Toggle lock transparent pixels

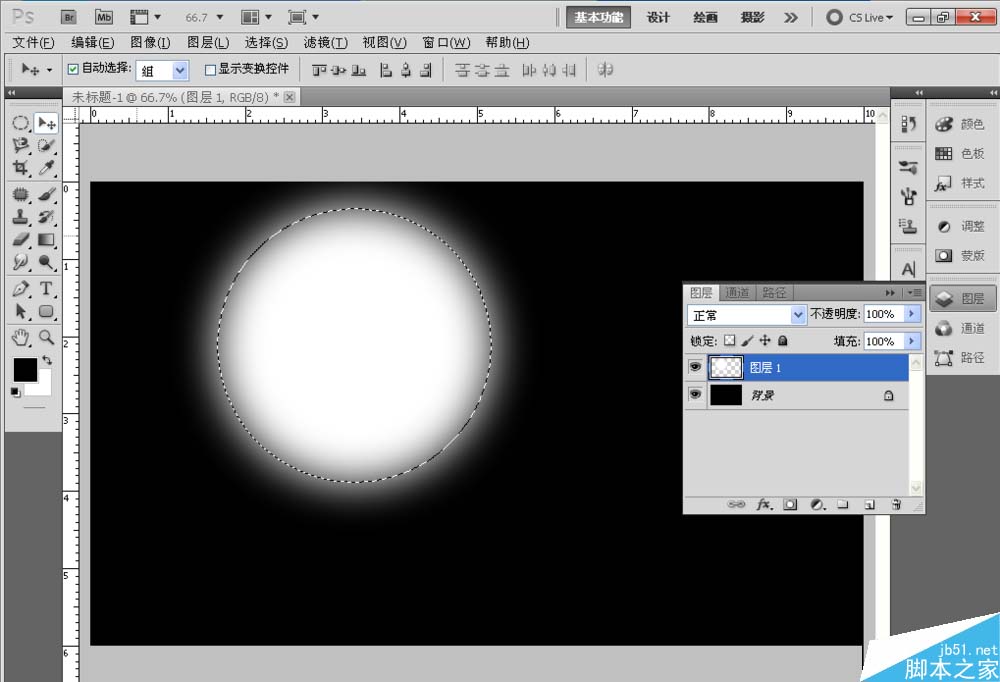[730, 341]
